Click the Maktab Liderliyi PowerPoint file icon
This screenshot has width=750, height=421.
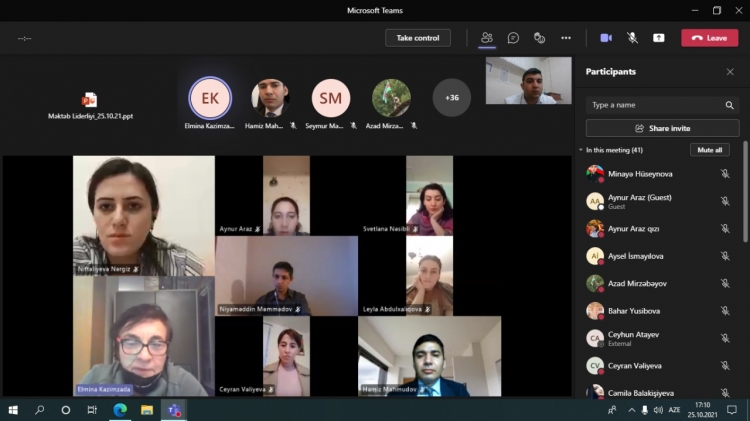tap(90, 100)
